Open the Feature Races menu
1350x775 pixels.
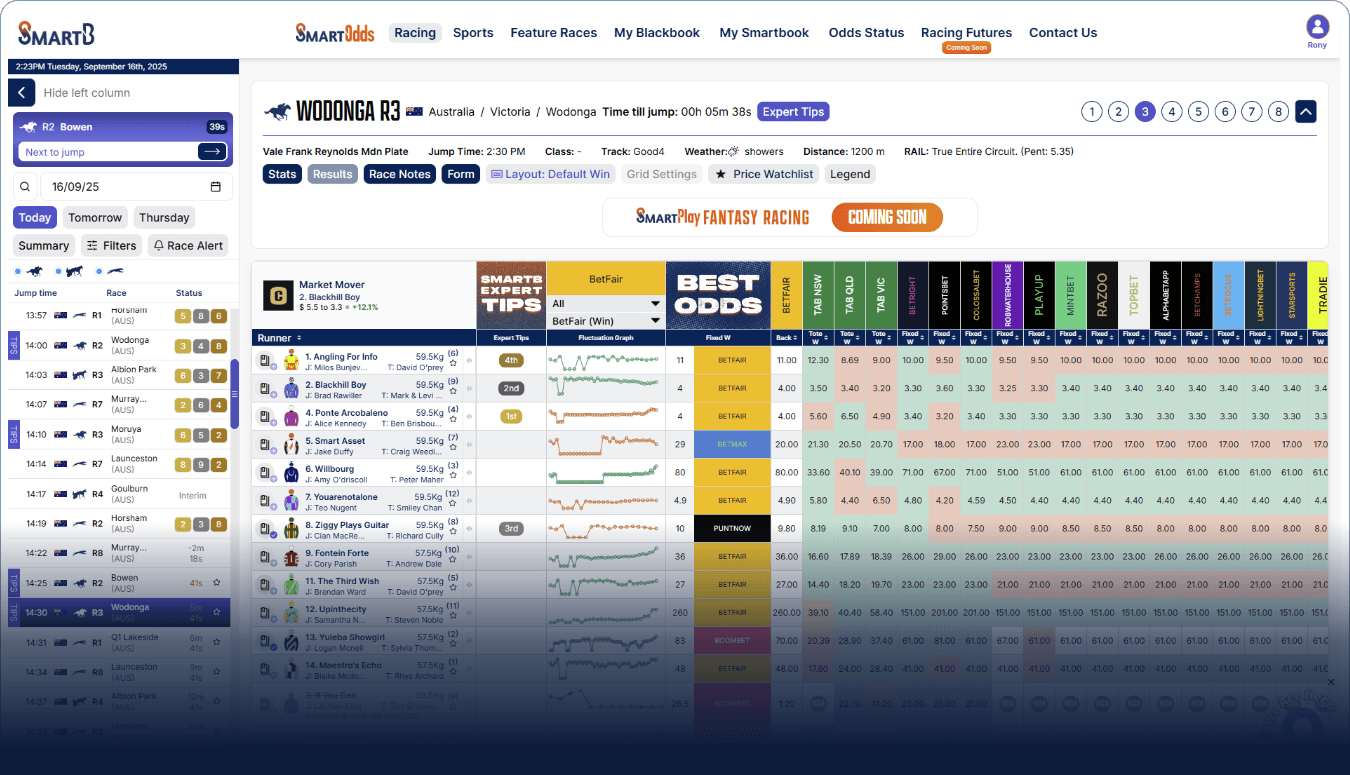tap(553, 33)
